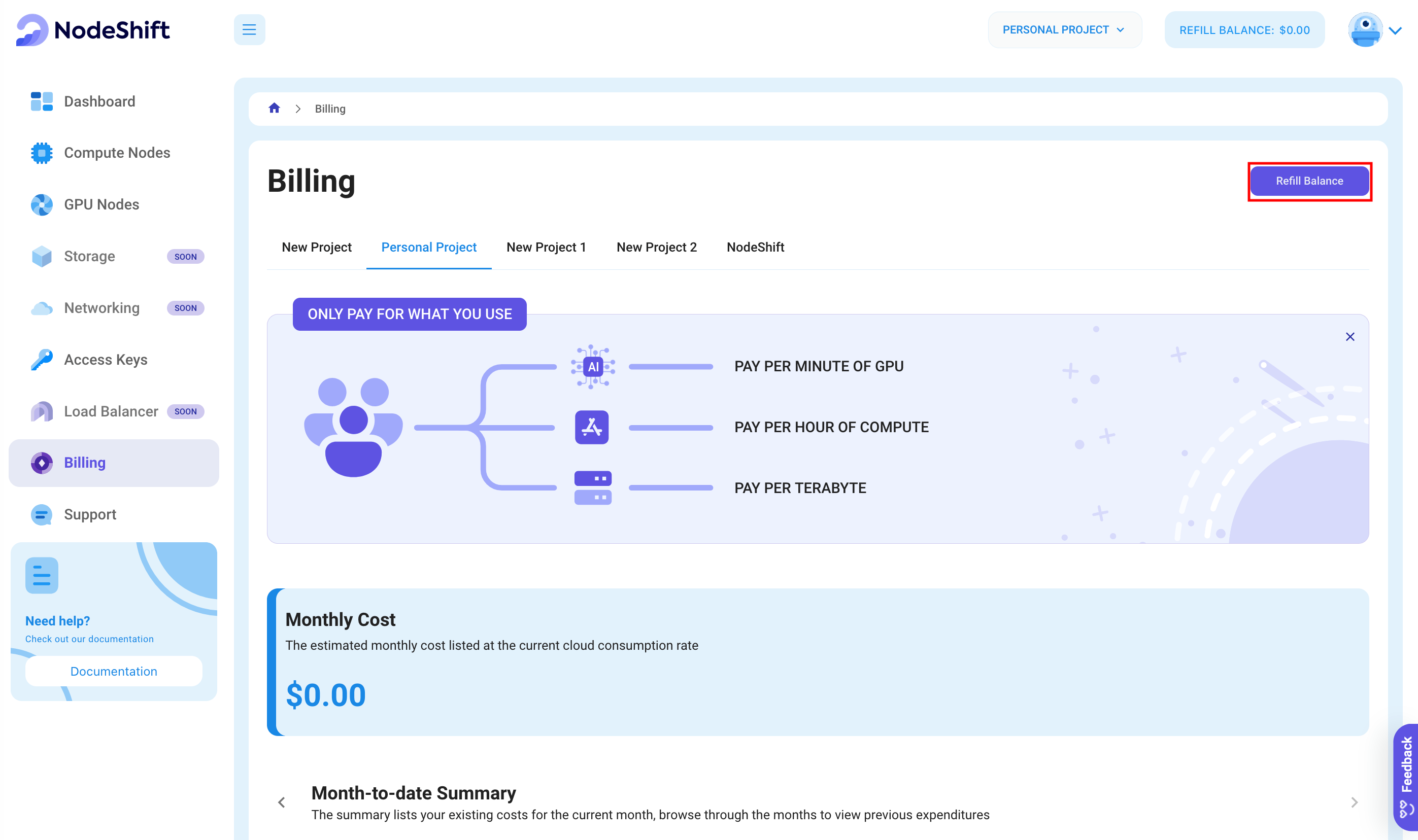This screenshot has height=840, width=1418.
Task: Select the NodeShift tab
Action: tap(755, 247)
